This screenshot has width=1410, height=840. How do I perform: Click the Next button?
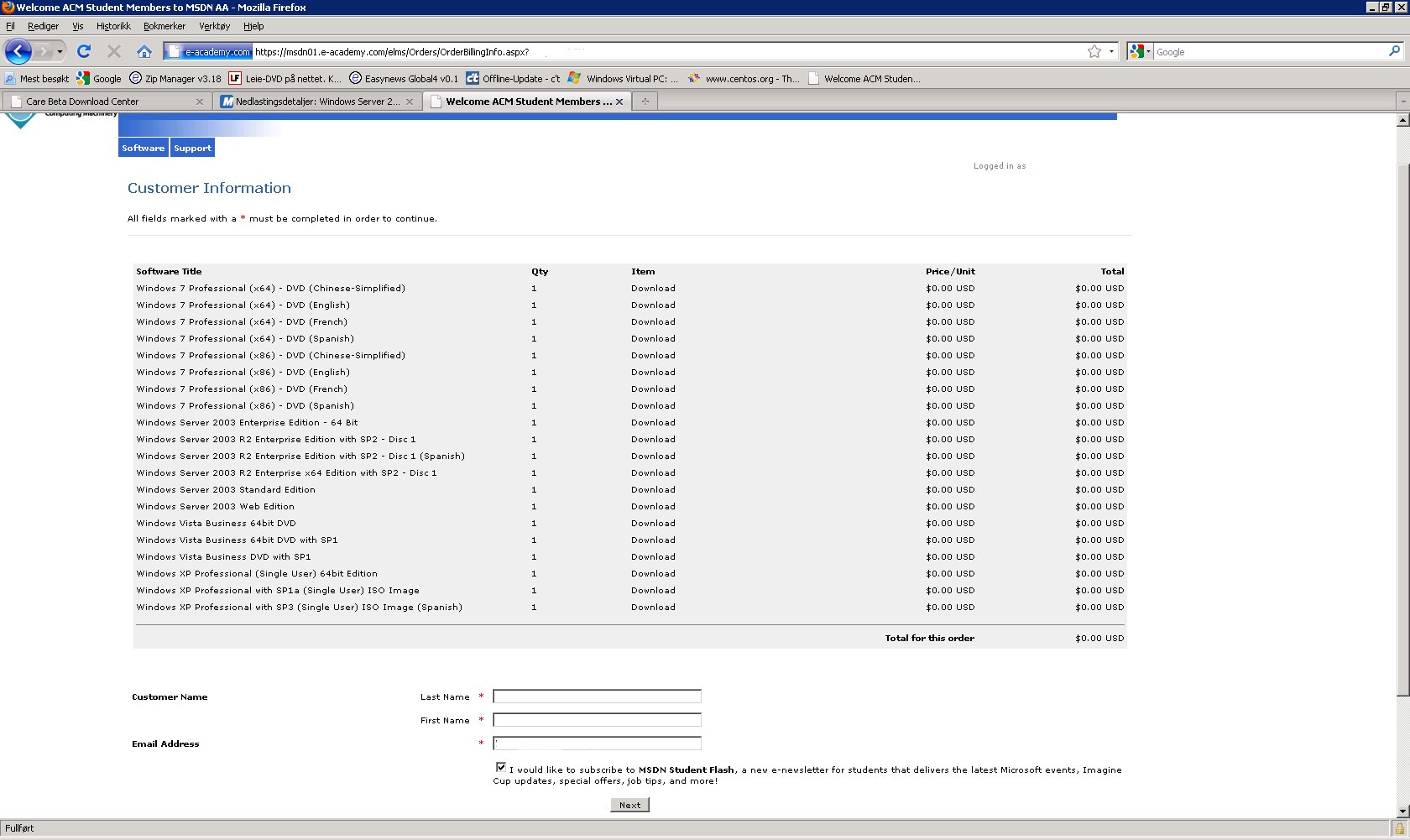[x=629, y=805]
